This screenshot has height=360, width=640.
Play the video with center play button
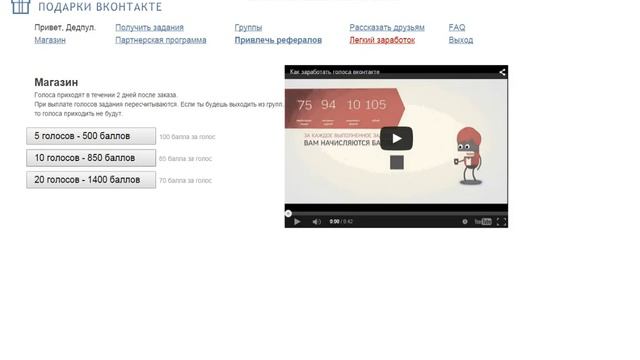[x=396, y=139]
